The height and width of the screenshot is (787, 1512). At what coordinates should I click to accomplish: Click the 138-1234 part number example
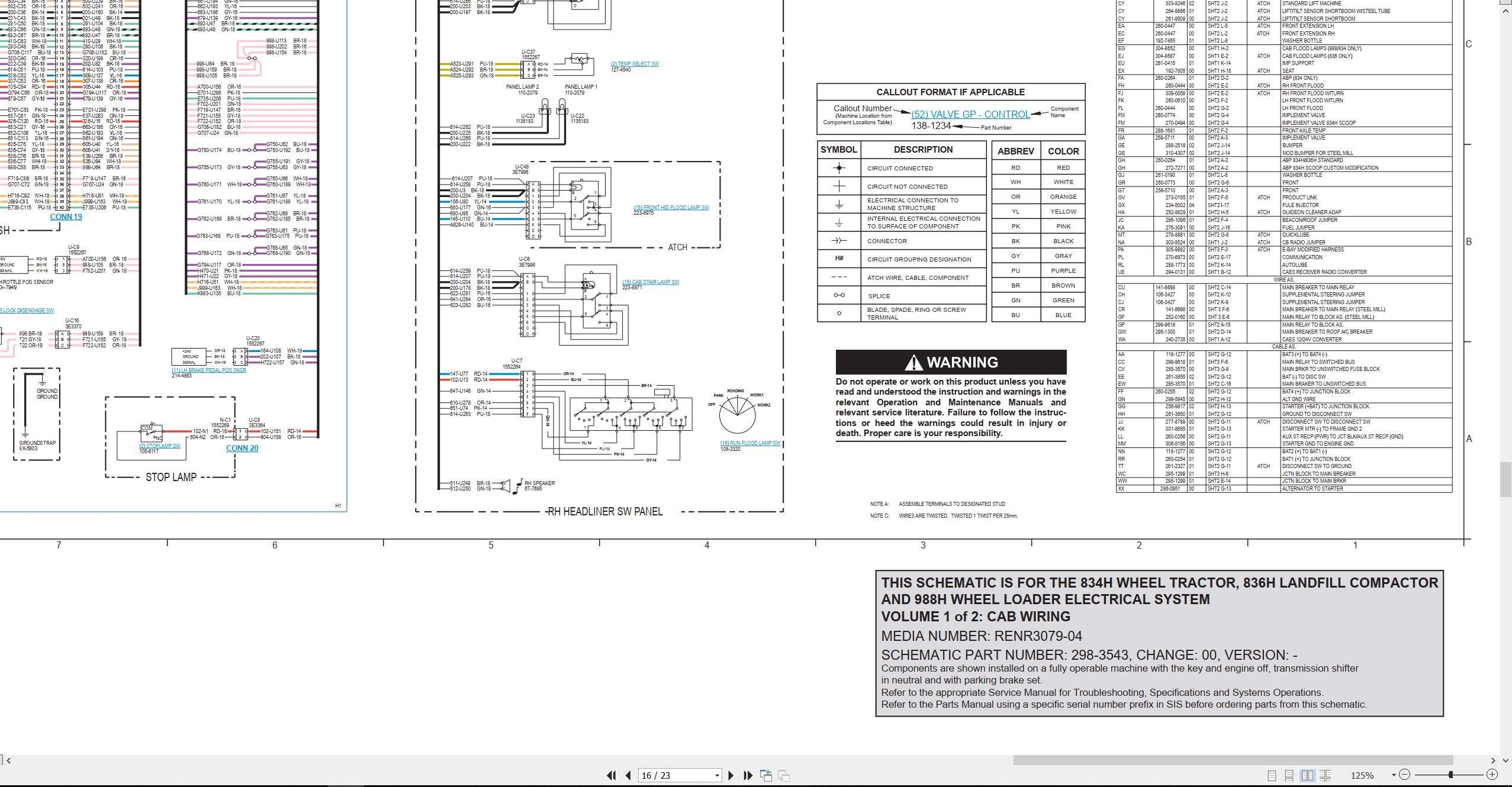coord(931,125)
